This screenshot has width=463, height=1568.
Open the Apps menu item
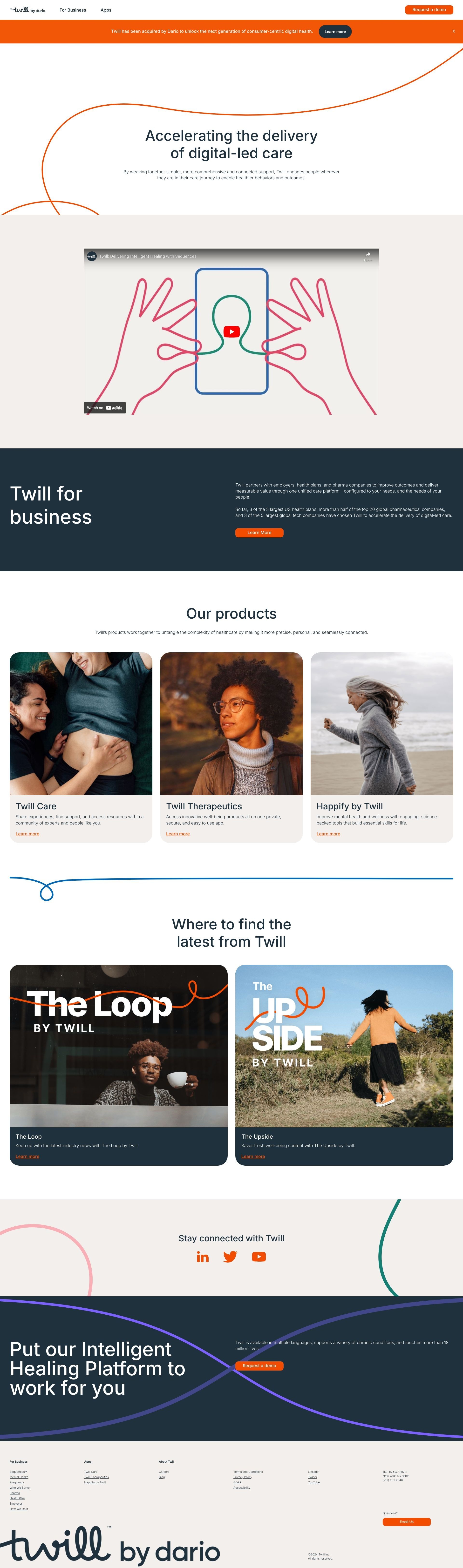coord(106,10)
